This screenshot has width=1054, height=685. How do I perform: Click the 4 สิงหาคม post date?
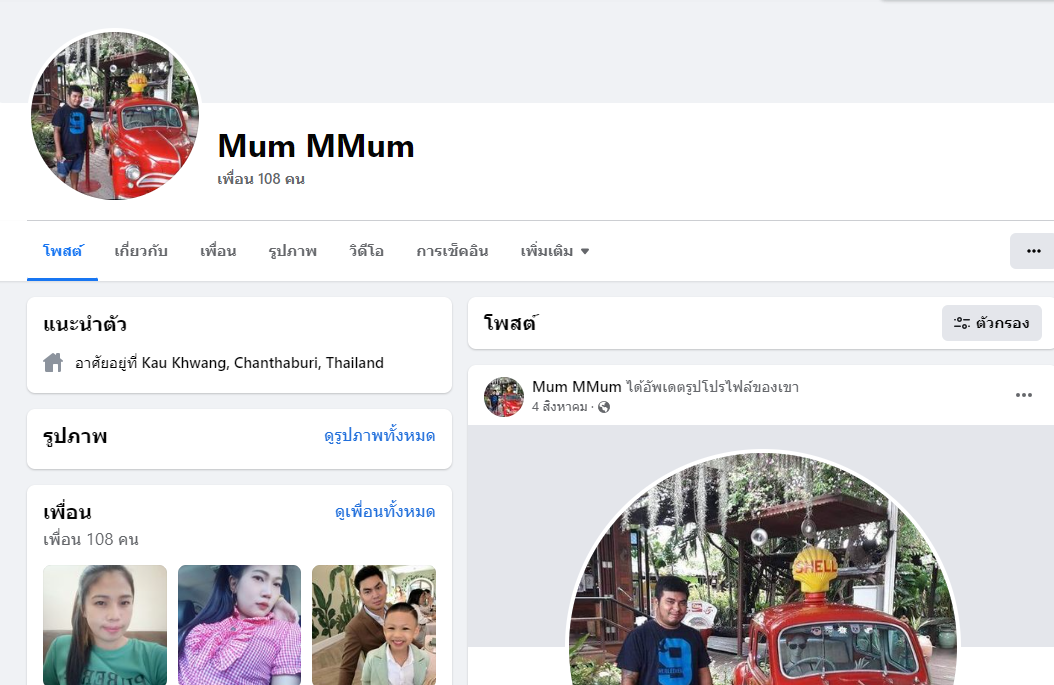[x=559, y=407]
